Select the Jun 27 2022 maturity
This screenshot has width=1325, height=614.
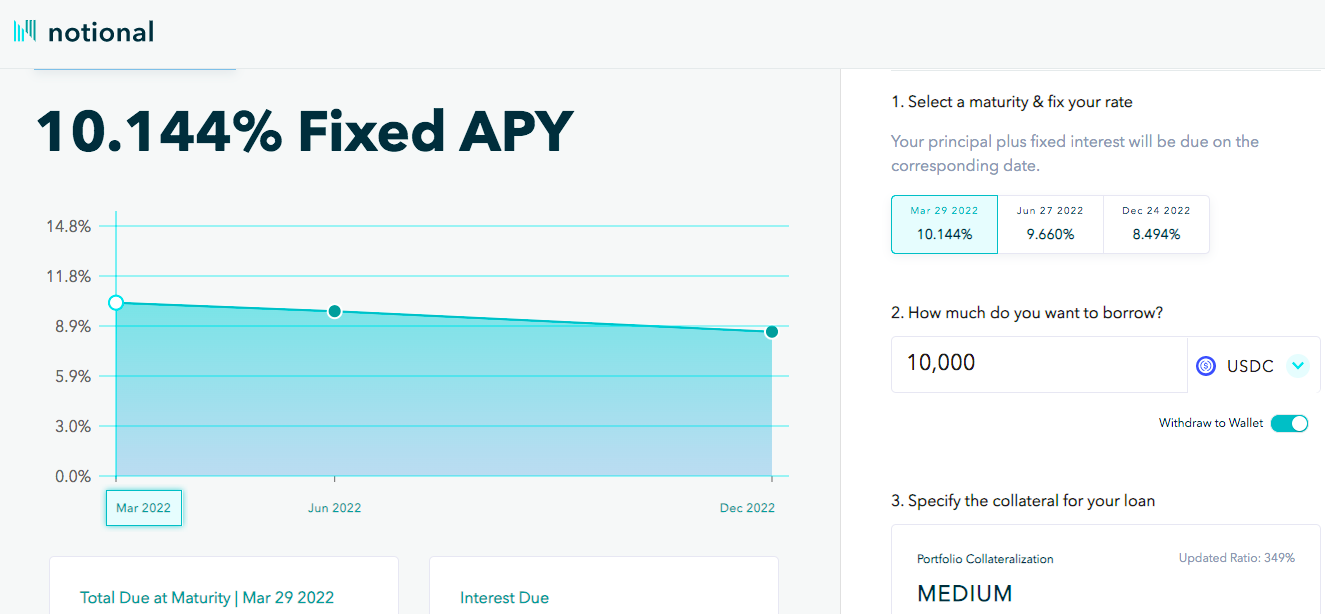tap(1050, 224)
